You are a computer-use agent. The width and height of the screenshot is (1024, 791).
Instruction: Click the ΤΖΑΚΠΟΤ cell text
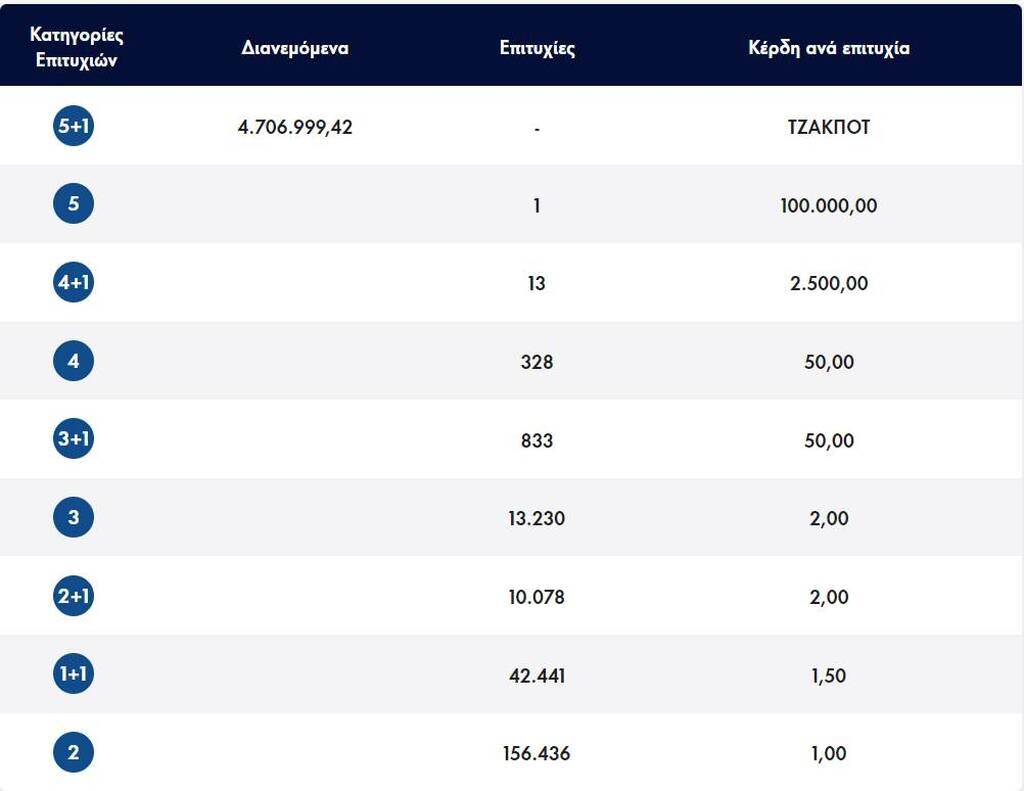pyautogui.click(x=829, y=127)
